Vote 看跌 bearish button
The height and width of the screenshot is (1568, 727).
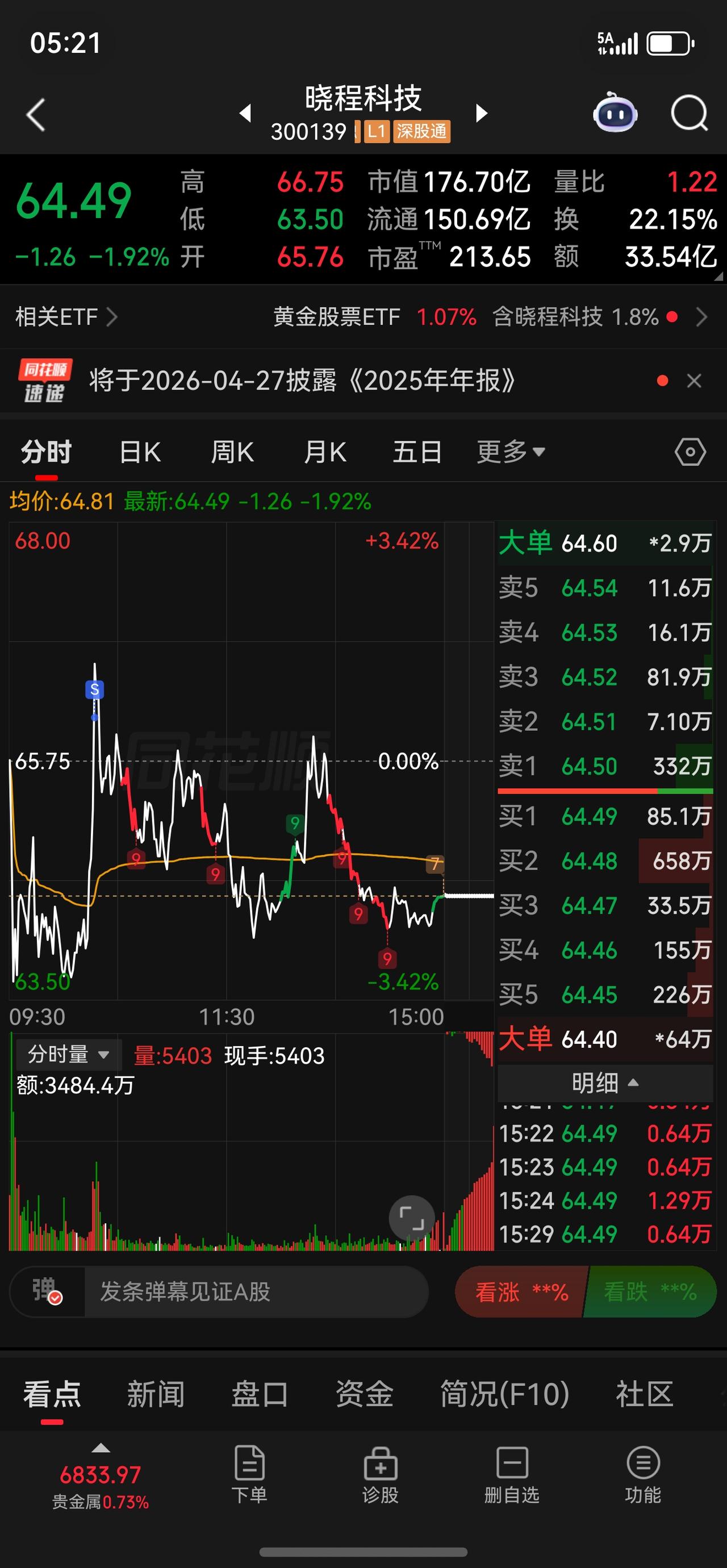pos(650,1291)
